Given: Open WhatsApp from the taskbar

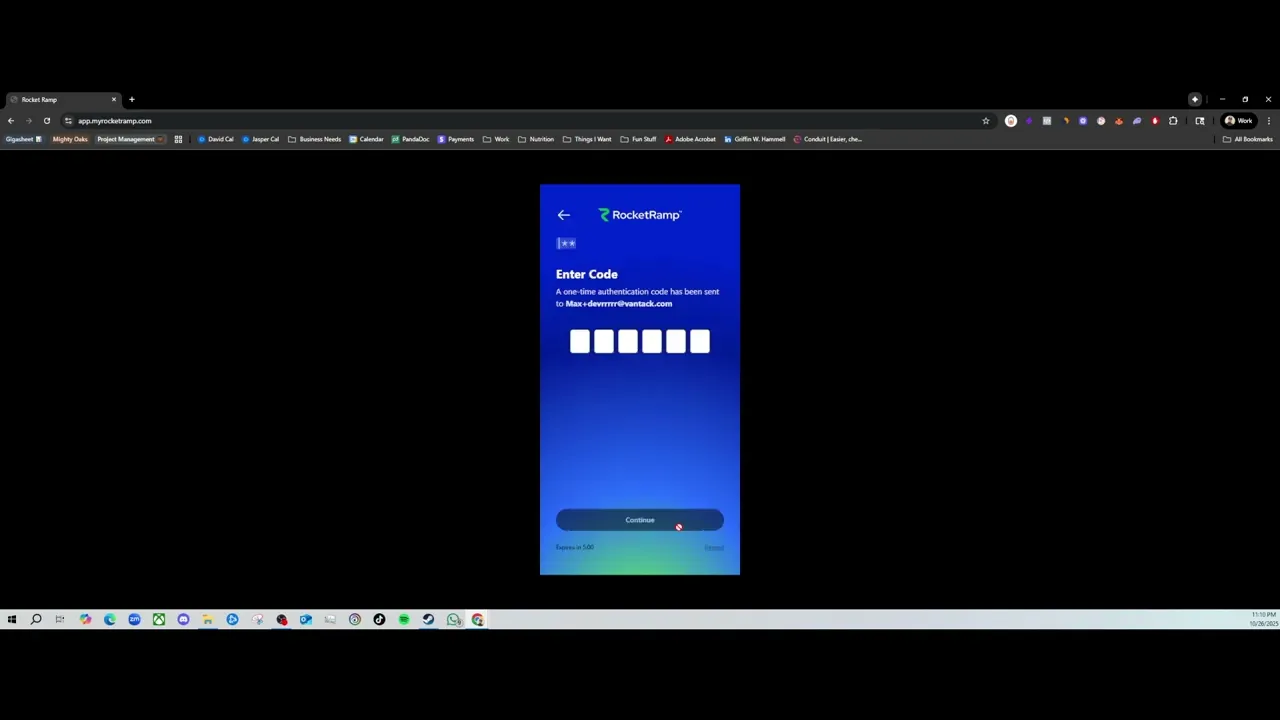Looking at the screenshot, I should [x=453, y=620].
